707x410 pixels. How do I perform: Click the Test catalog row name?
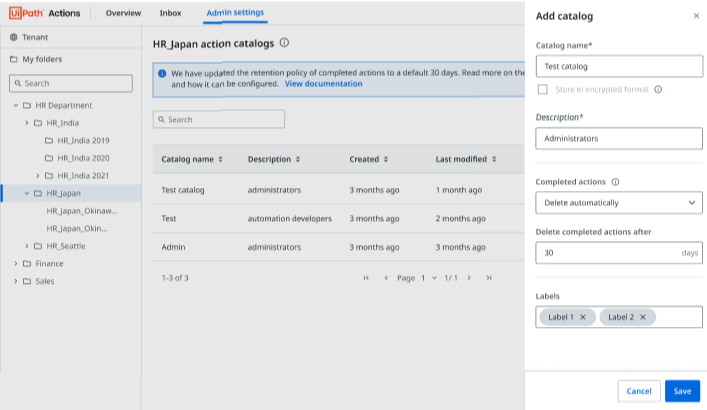[x=183, y=190]
